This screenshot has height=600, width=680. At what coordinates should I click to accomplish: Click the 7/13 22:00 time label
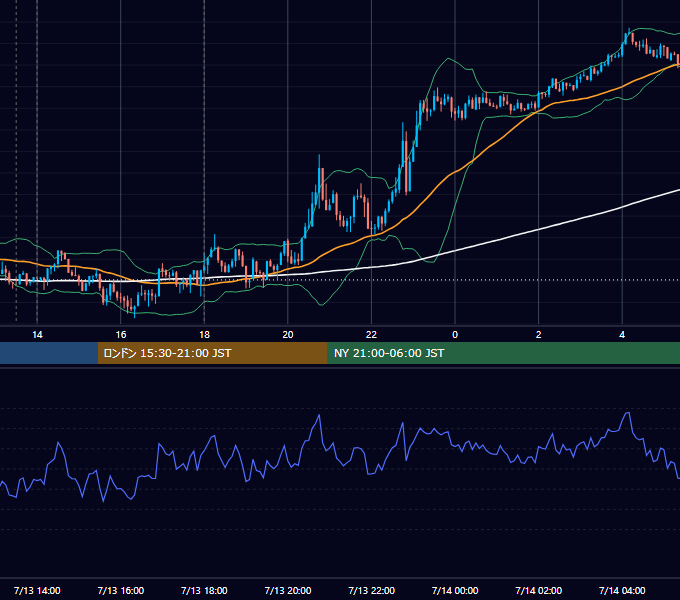(372, 590)
